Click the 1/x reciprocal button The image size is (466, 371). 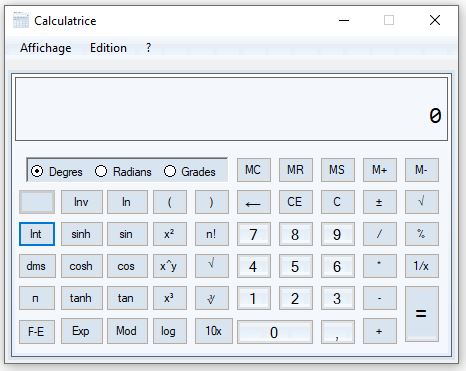(x=422, y=266)
